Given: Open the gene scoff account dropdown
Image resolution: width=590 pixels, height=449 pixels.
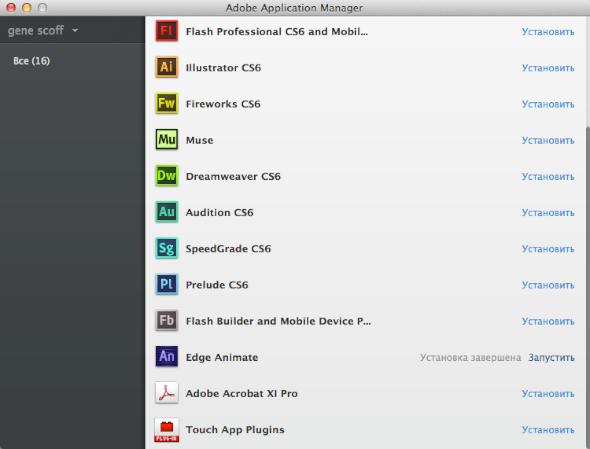Looking at the screenshot, I should (x=43, y=30).
